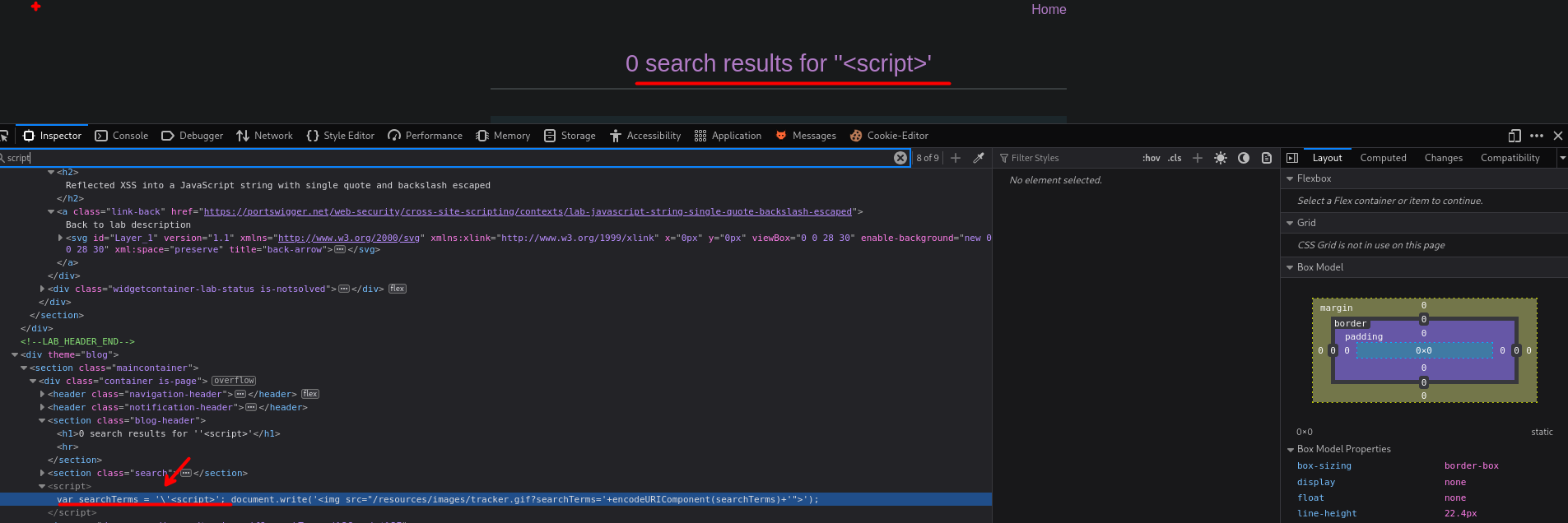Toggle the :hov pseudo-class panel
This screenshot has width=1568, height=523.
coord(1151,158)
